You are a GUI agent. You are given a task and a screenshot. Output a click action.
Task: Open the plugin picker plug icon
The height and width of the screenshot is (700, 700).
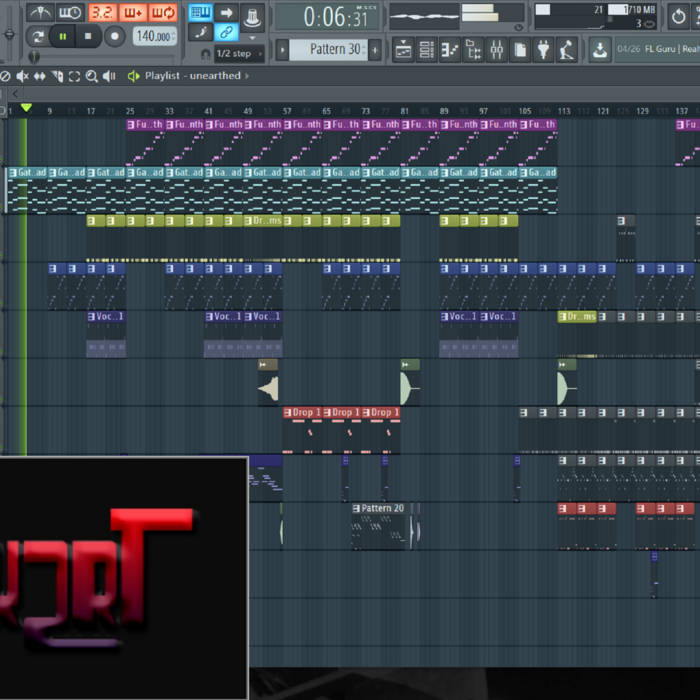pos(543,49)
